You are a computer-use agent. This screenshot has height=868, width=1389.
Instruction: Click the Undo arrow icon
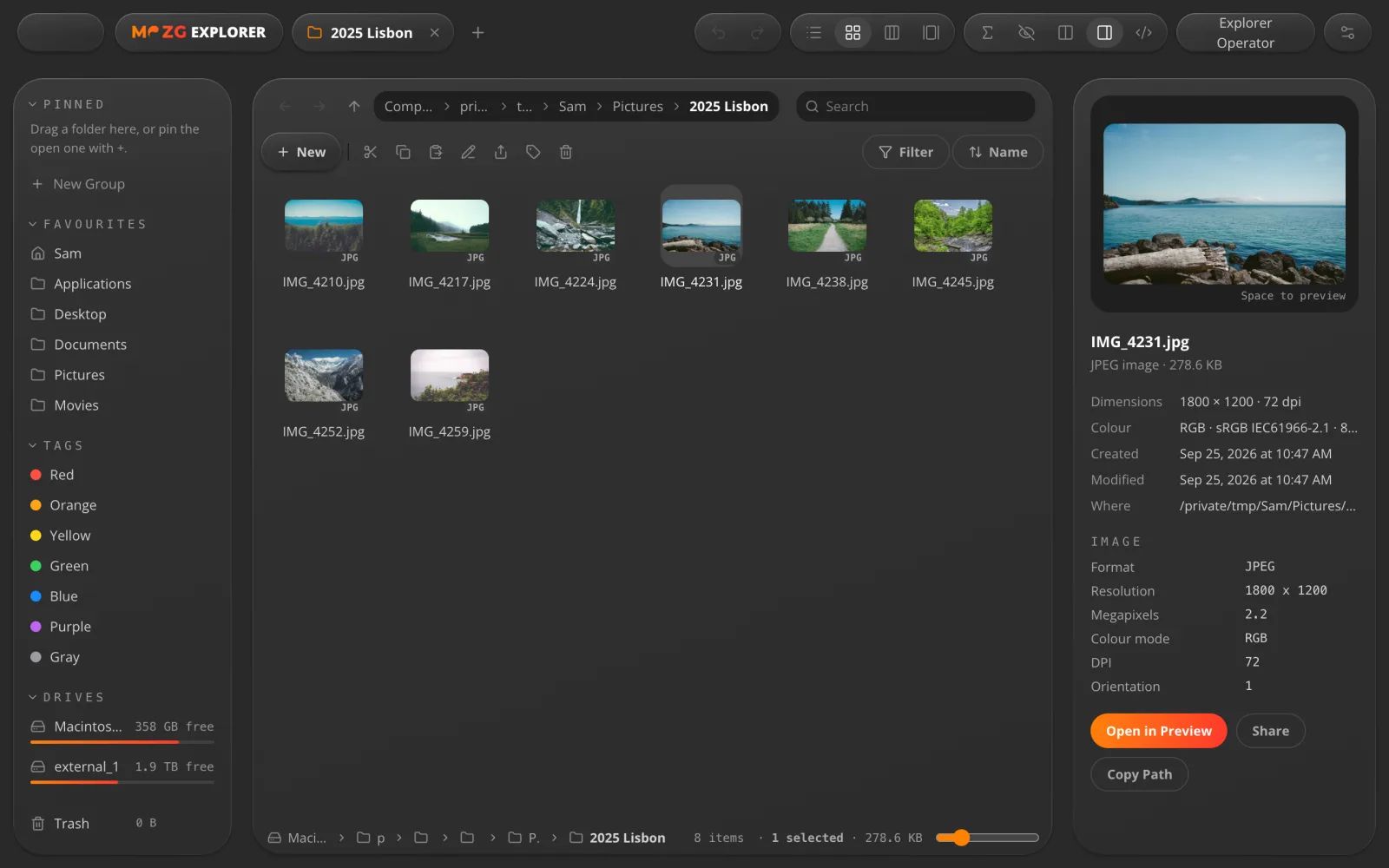tap(718, 33)
